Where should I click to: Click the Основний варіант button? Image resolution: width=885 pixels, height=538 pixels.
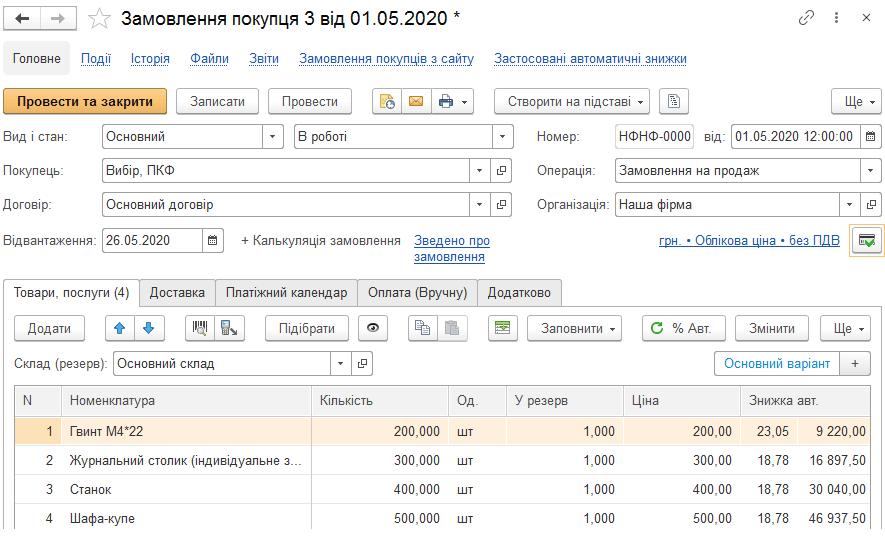point(777,364)
